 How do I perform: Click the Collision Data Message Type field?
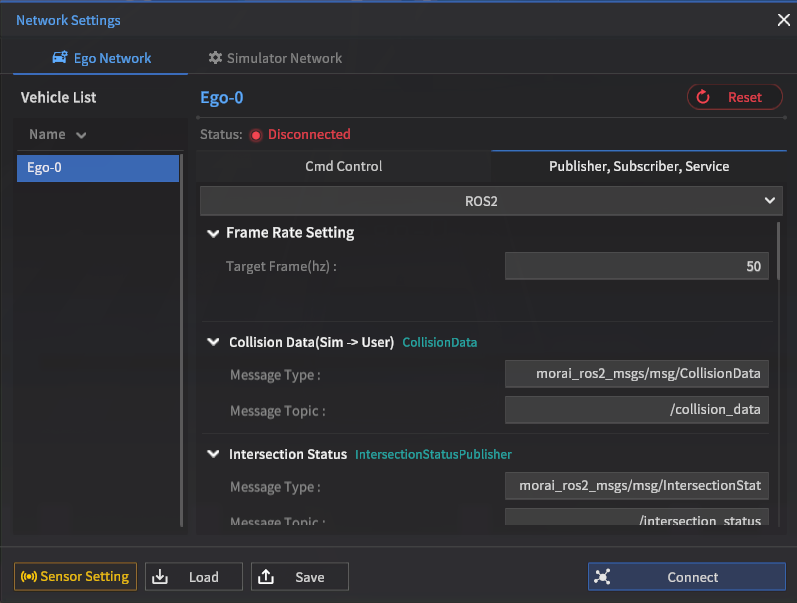636,374
